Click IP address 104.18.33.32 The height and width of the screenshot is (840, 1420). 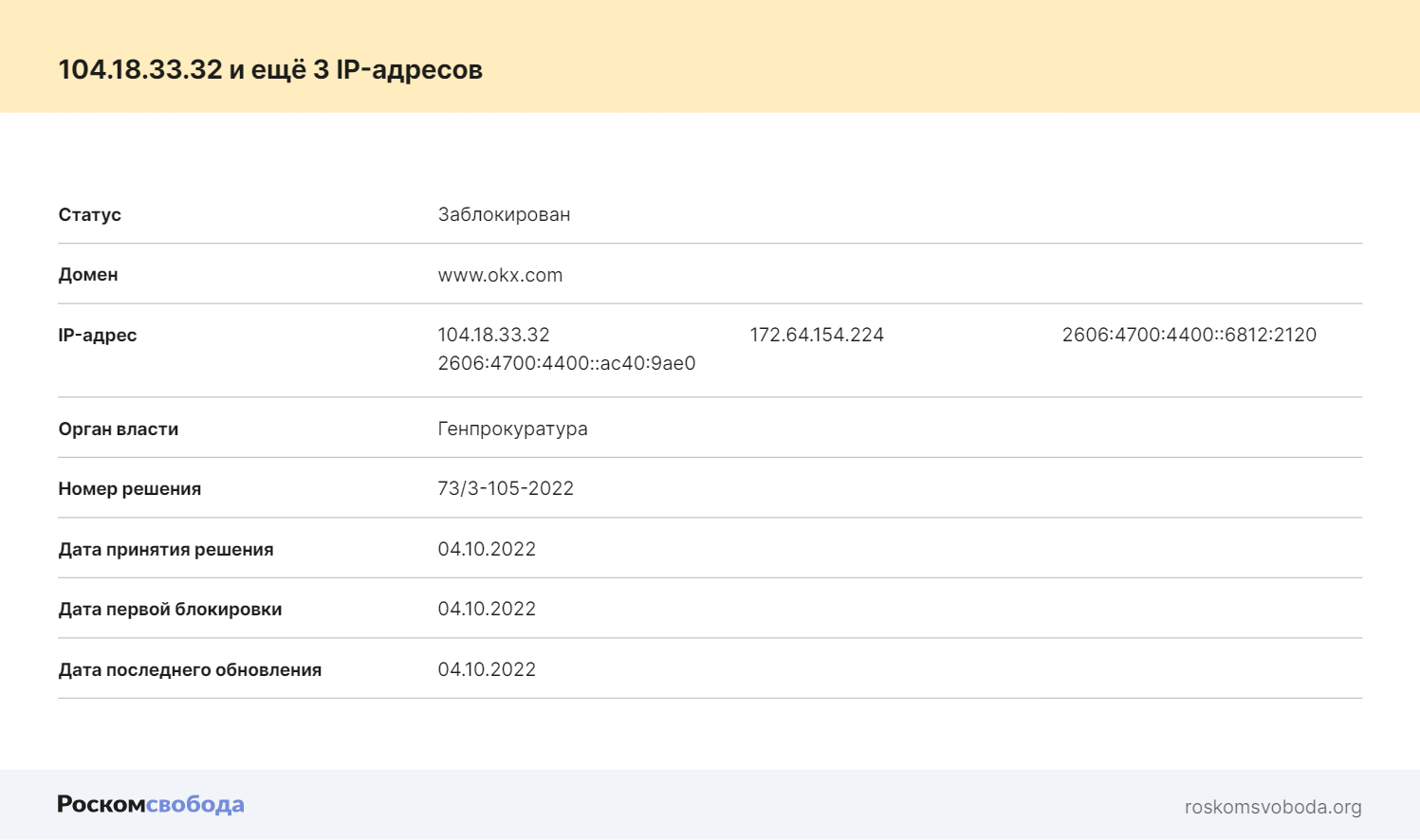(493, 335)
